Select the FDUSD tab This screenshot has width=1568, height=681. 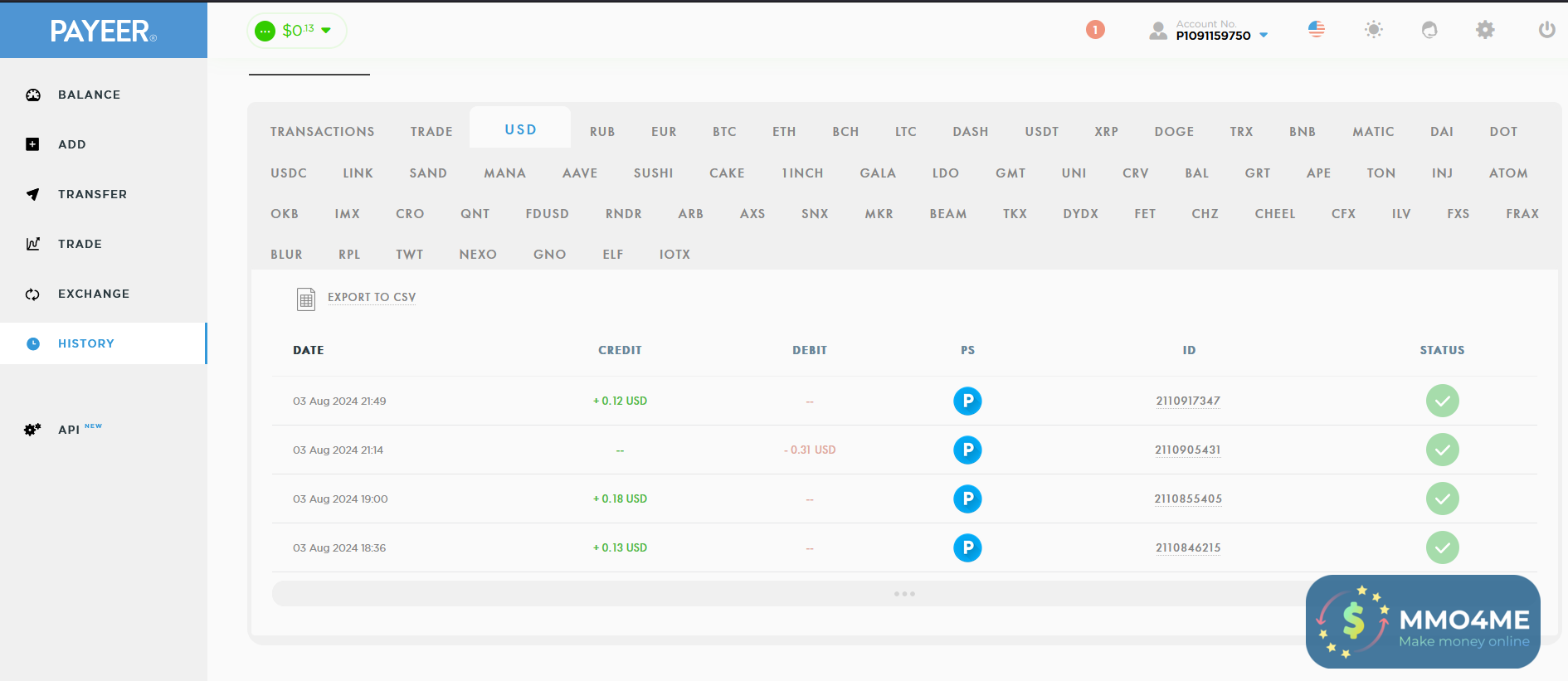[547, 214]
